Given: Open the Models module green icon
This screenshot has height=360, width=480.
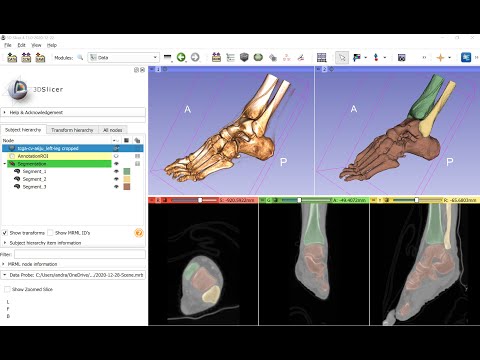Looking at the screenshot, I should pos(258,57).
